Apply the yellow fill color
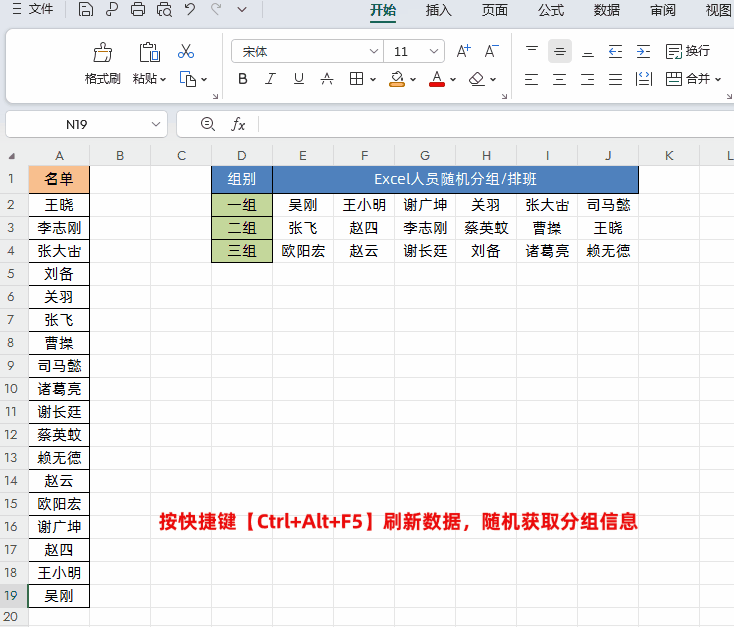This screenshot has height=627, width=734. (x=397, y=79)
